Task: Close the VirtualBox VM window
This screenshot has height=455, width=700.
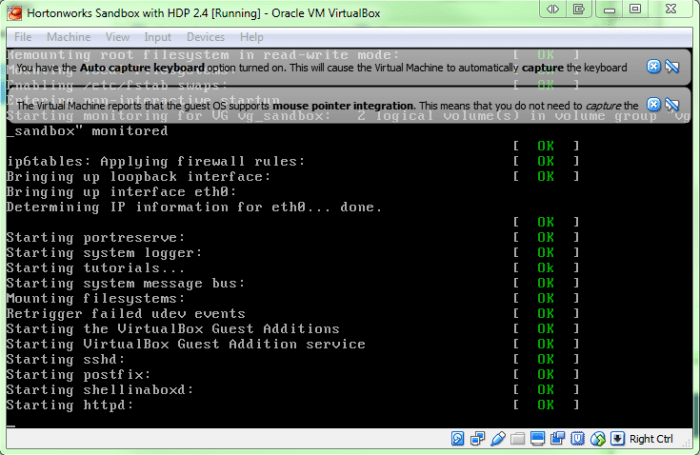Action: (671, 9)
